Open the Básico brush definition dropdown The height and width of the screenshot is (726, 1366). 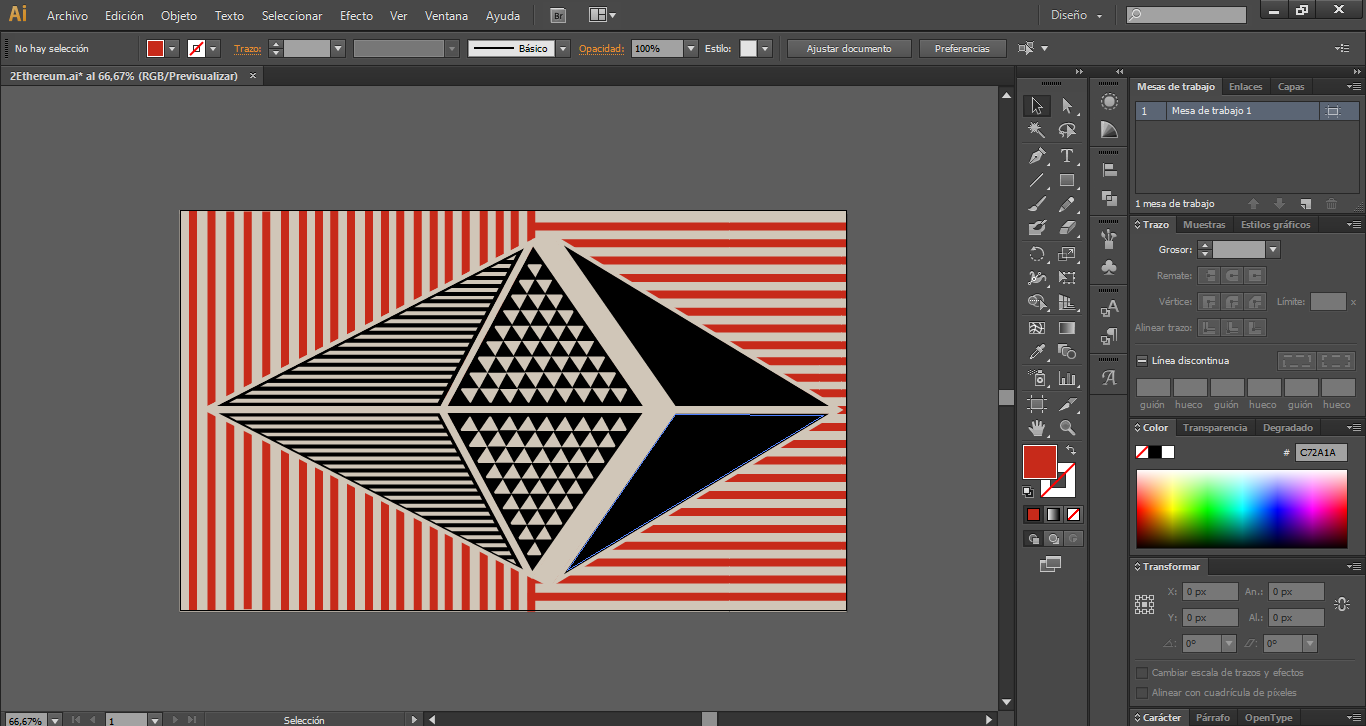pos(563,48)
